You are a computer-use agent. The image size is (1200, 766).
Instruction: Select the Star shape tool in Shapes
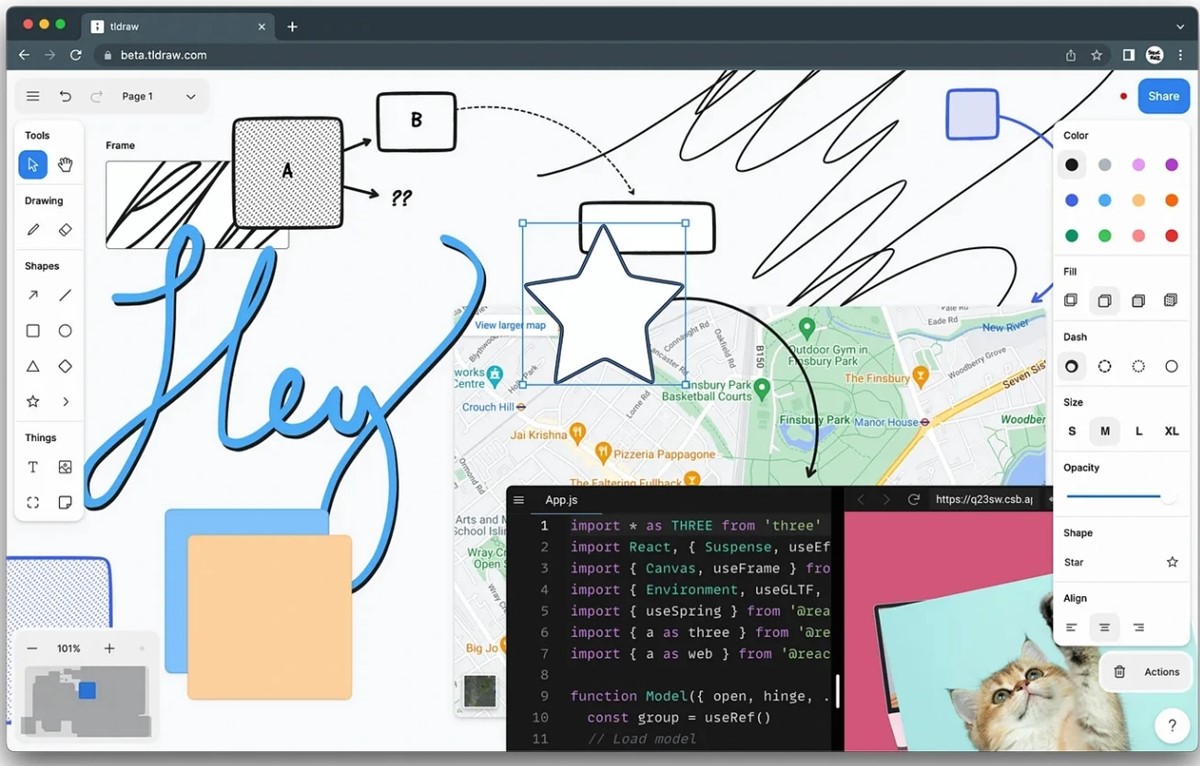[33, 401]
